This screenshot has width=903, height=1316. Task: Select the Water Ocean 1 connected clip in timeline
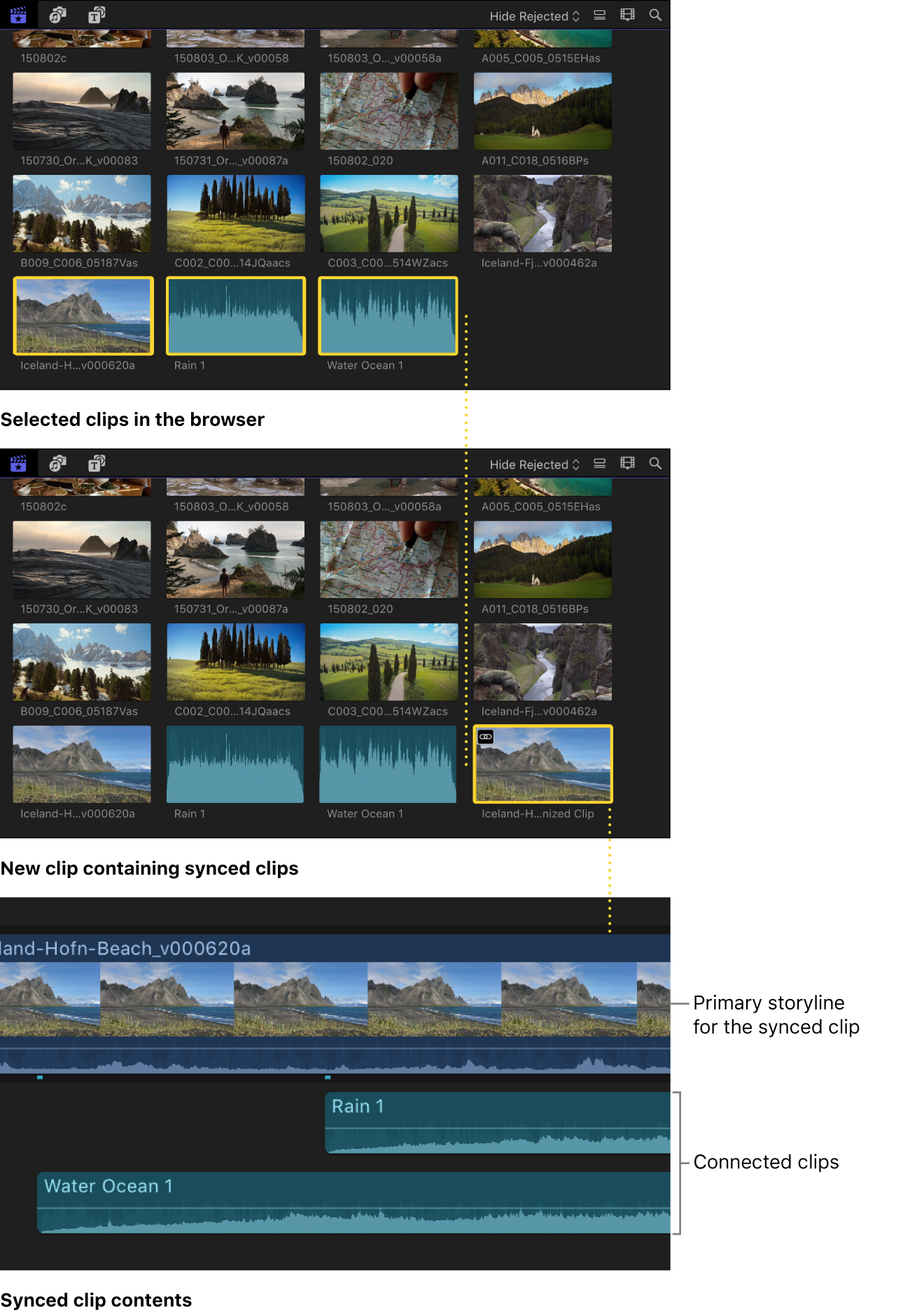click(x=354, y=1203)
